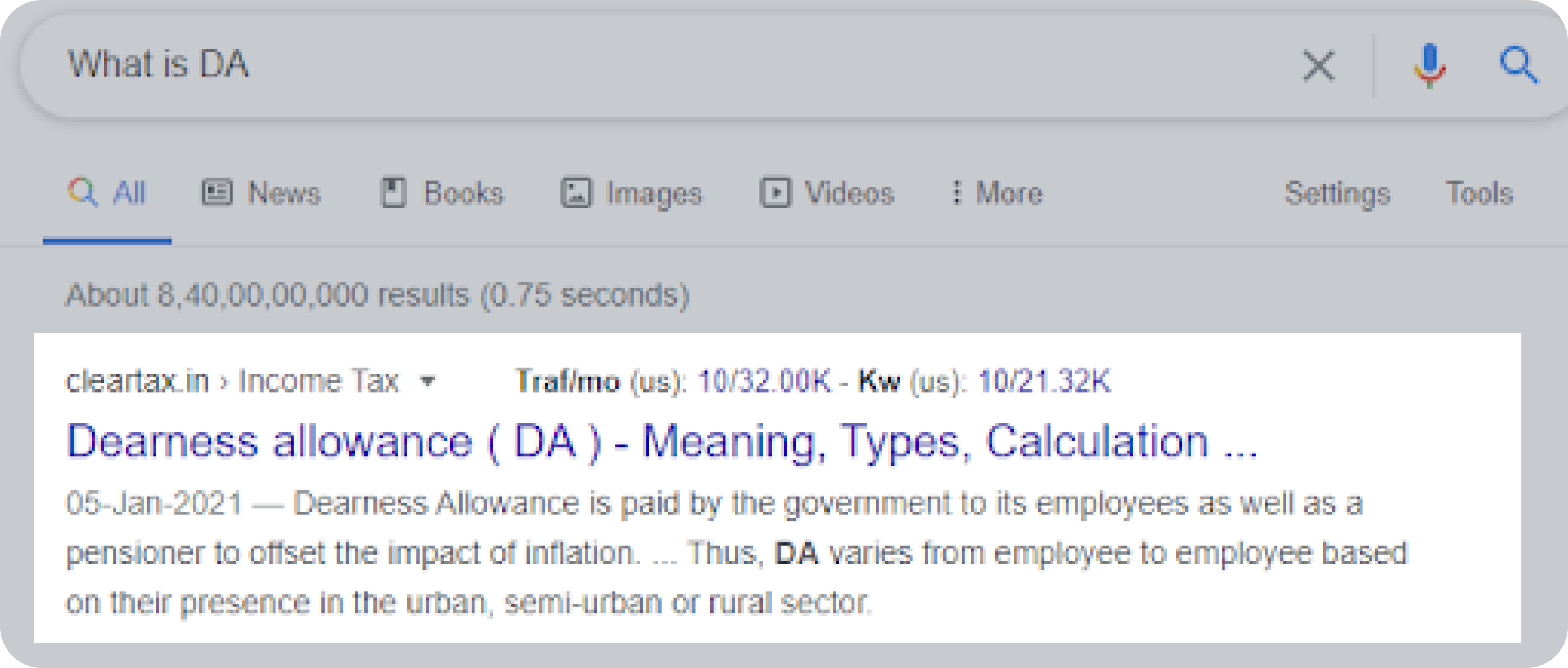The width and height of the screenshot is (1568, 668).
Task: Click the Traf/mo 10/32.00K traffic value
Action: [x=764, y=381]
